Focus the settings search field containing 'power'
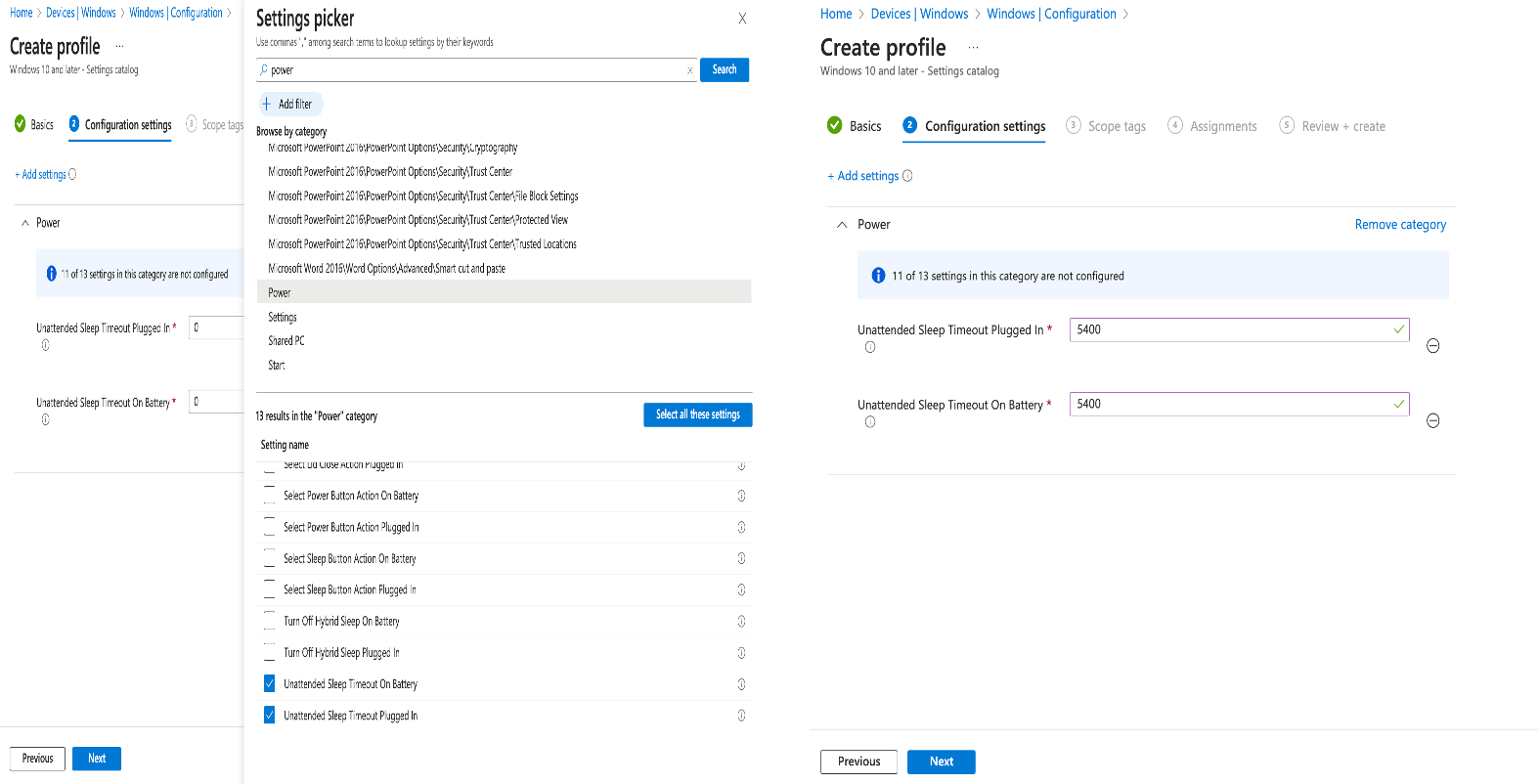The height and width of the screenshot is (784, 1539). pyautogui.click(x=477, y=70)
